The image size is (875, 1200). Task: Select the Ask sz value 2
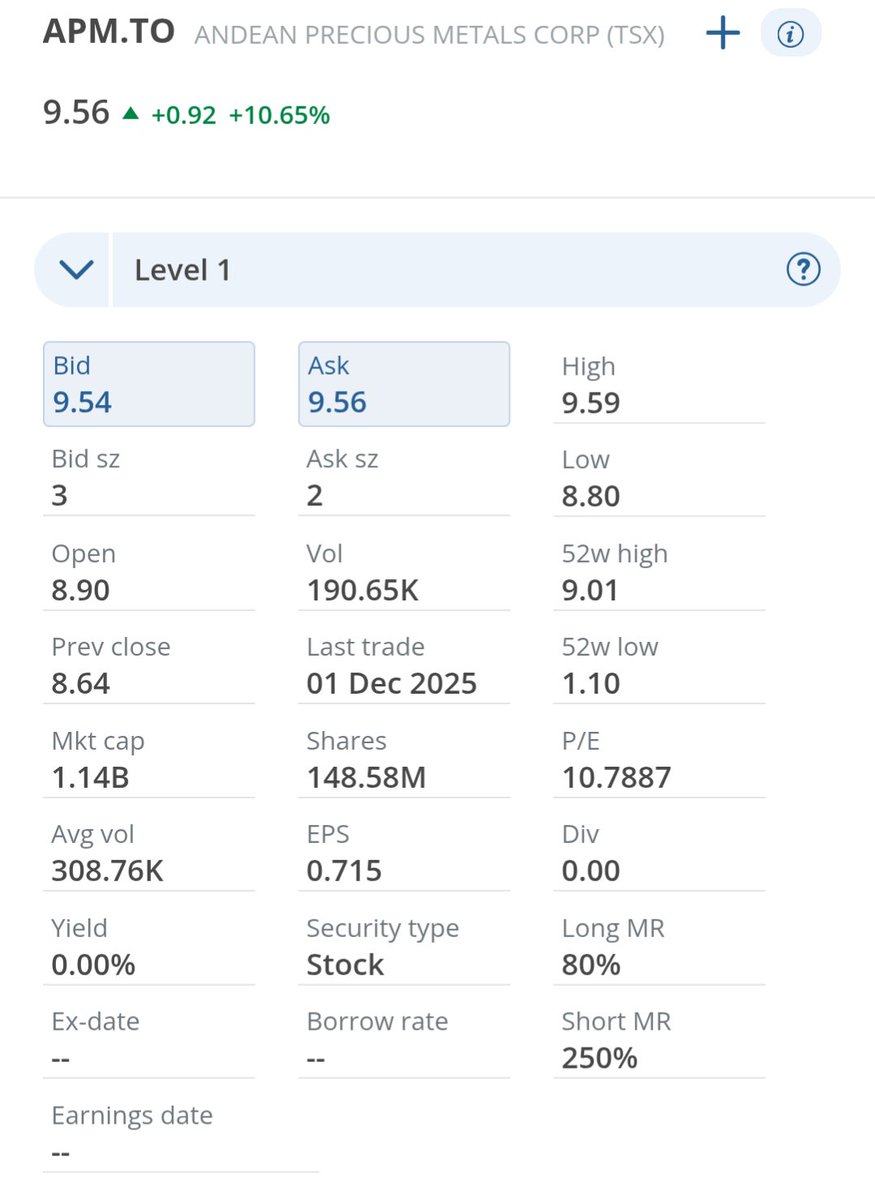(315, 497)
